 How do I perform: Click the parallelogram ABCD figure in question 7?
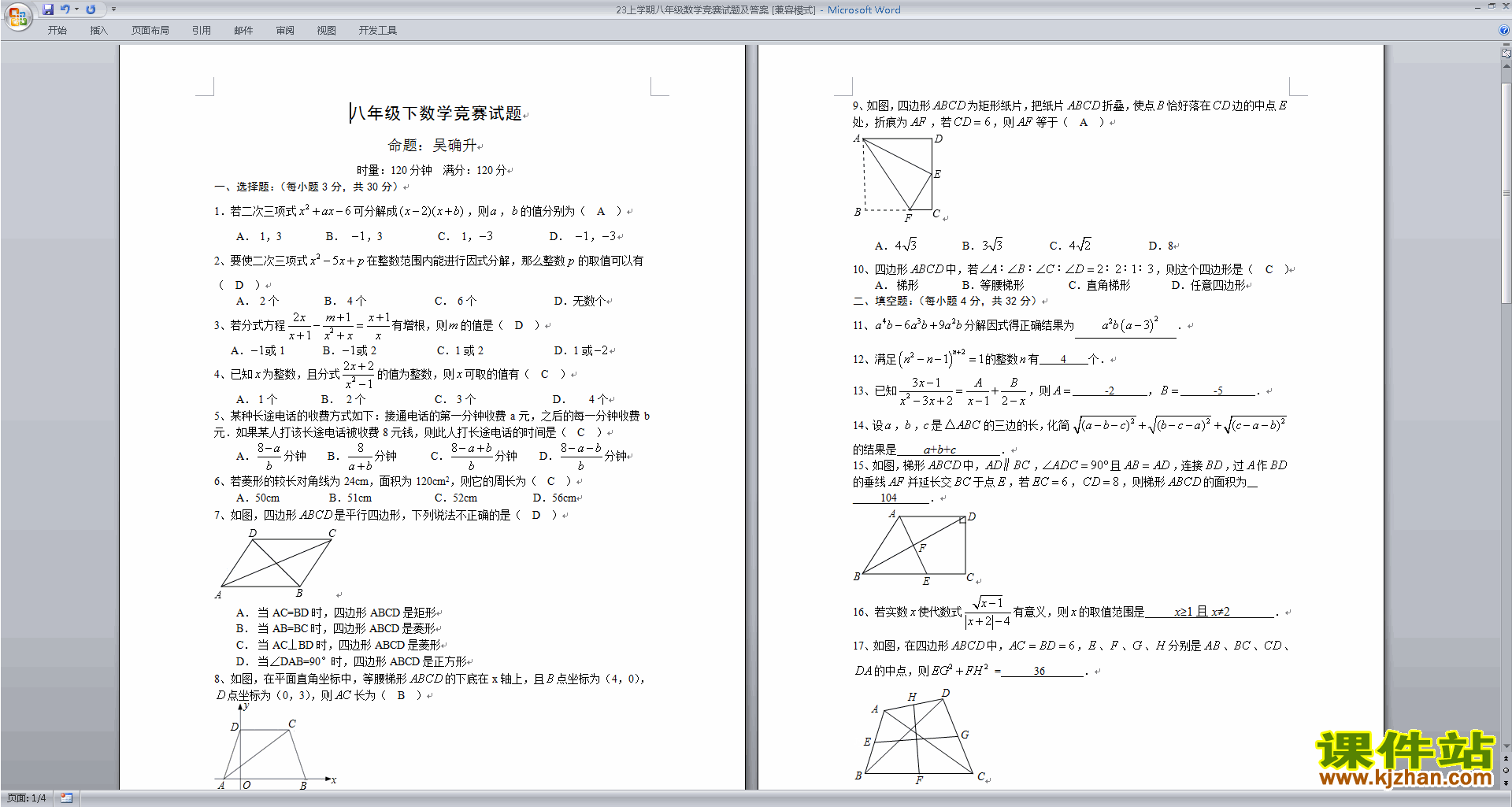(276, 564)
